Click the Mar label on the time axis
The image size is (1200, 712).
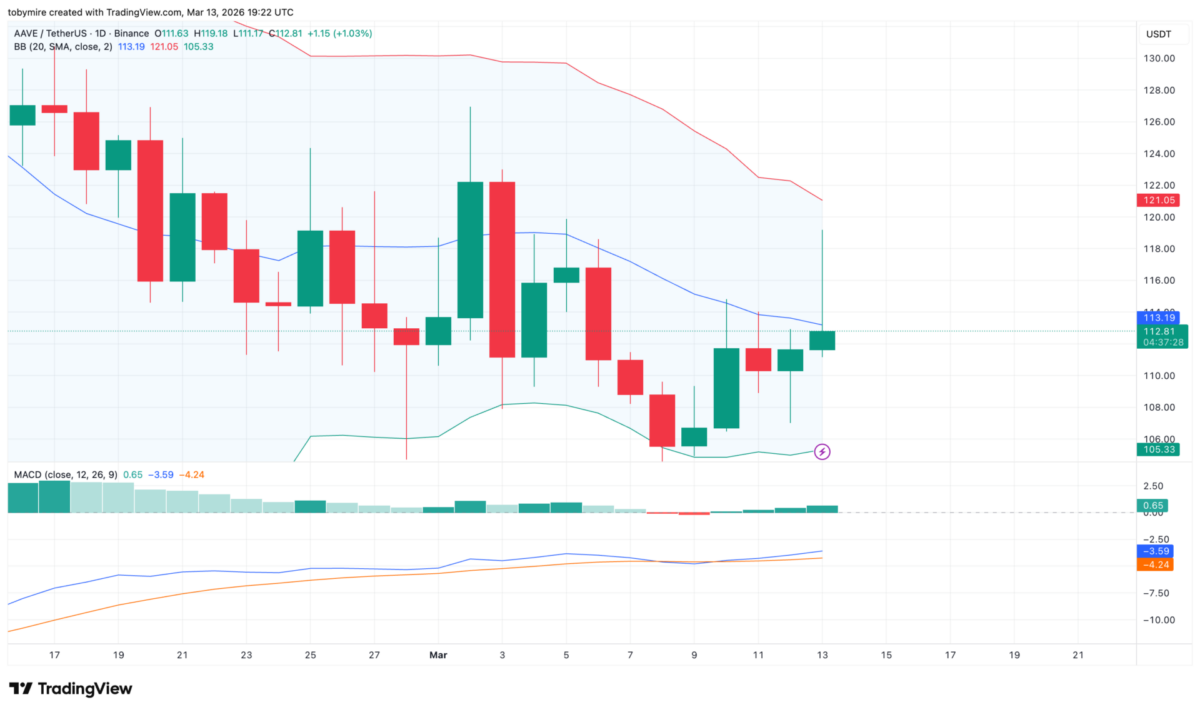pos(438,655)
